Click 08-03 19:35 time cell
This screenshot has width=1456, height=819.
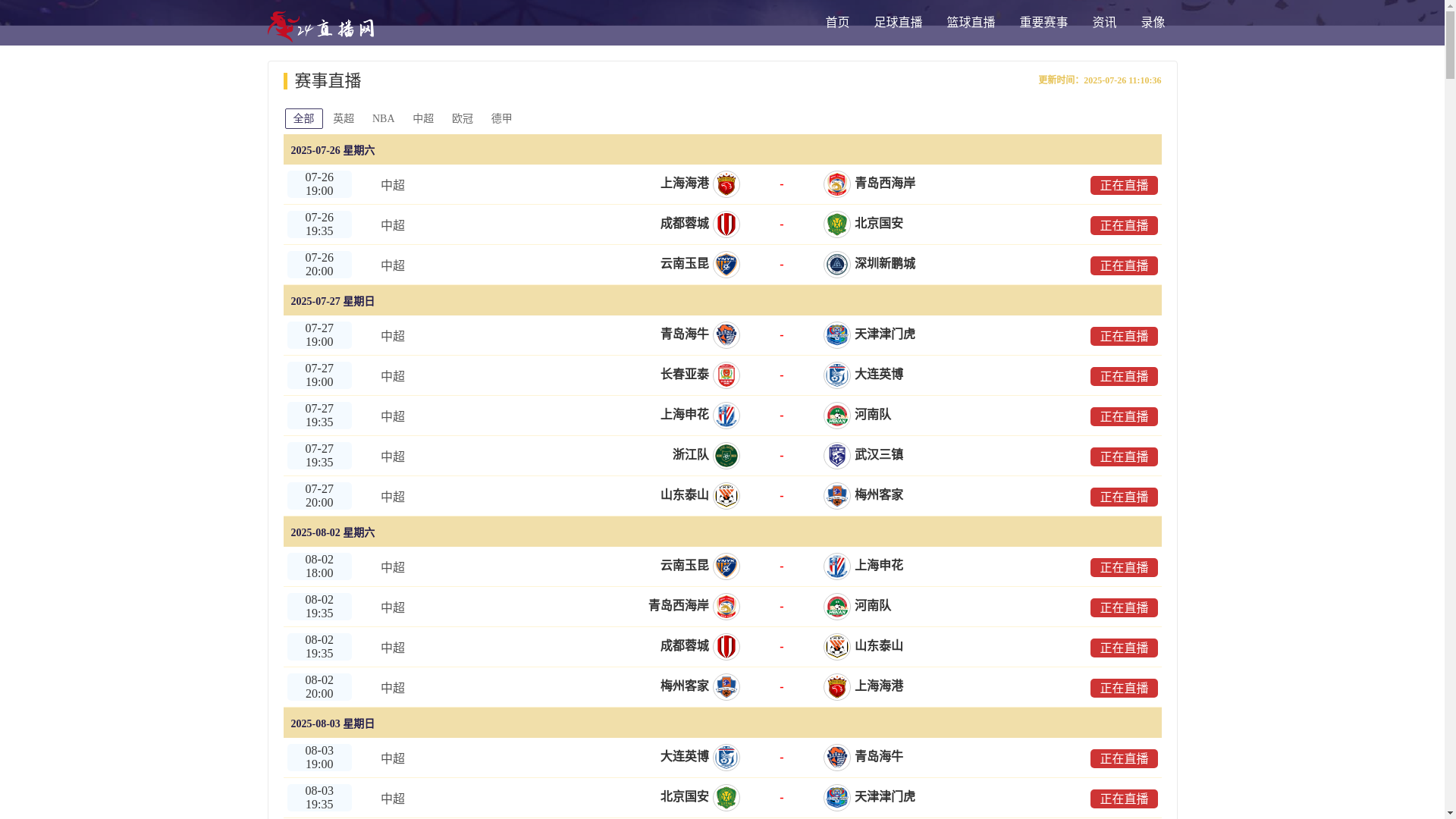319,798
